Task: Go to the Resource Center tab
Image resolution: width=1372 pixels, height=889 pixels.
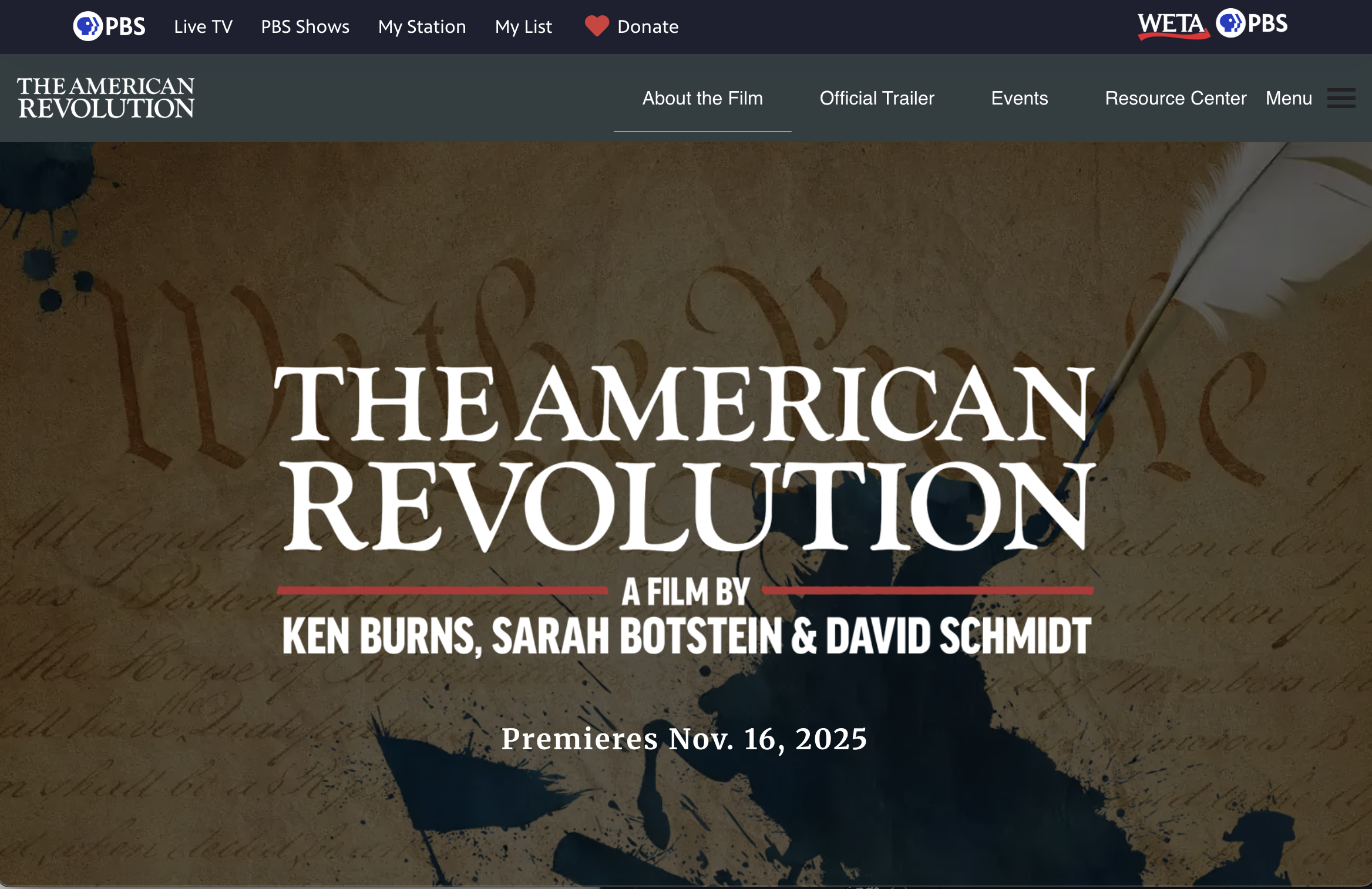Action: click(x=1175, y=98)
